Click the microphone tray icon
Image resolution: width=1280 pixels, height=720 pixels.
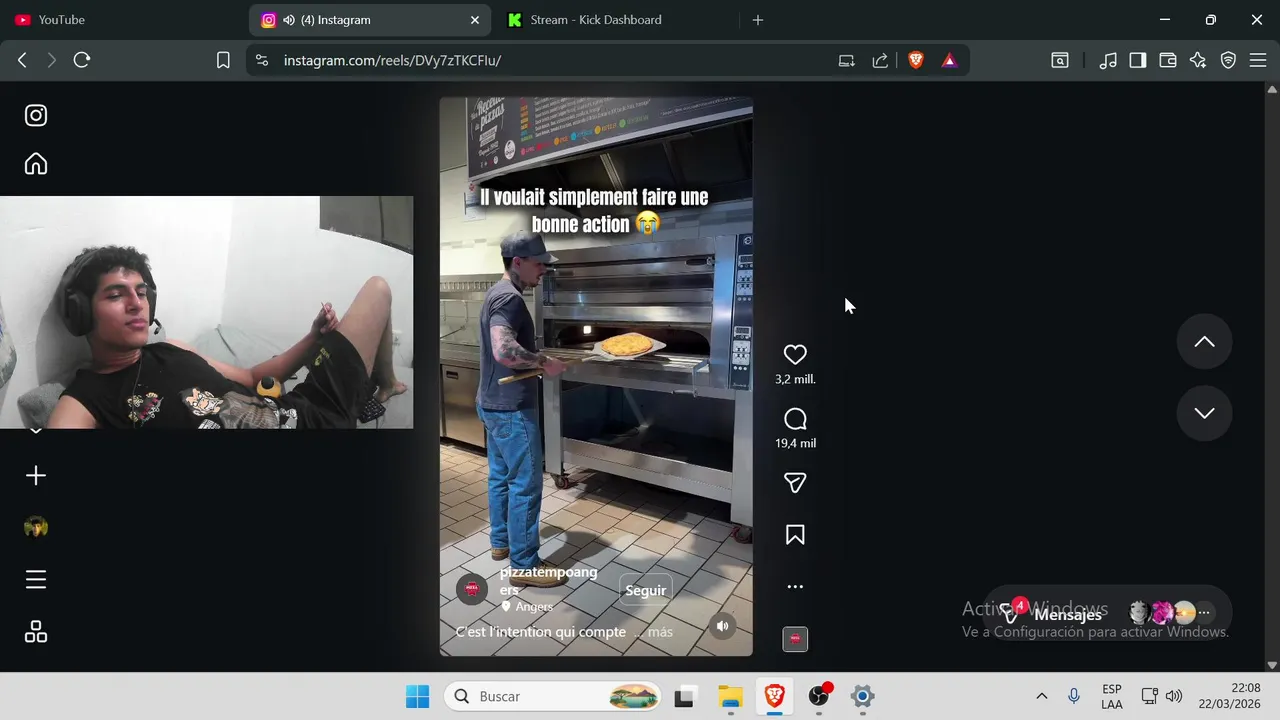(x=1074, y=696)
